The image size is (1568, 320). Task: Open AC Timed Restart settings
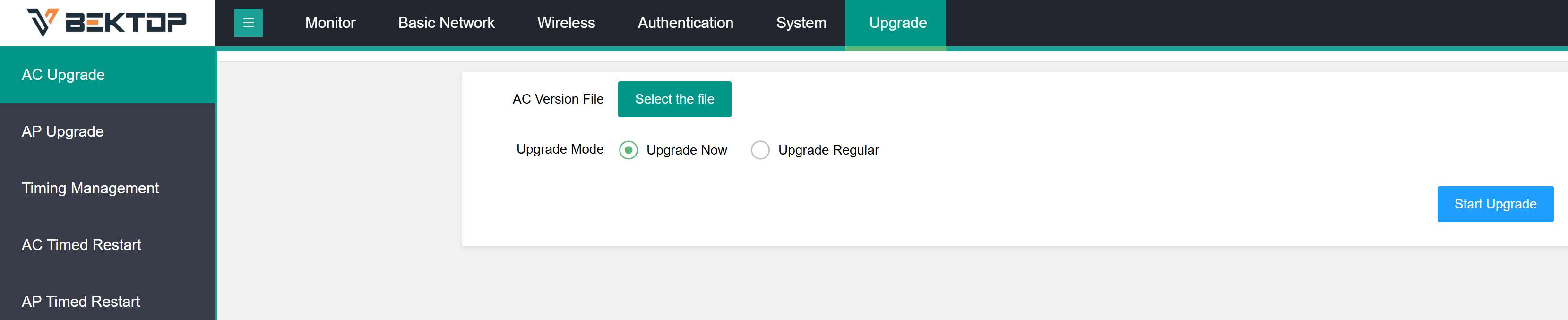tap(108, 244)
